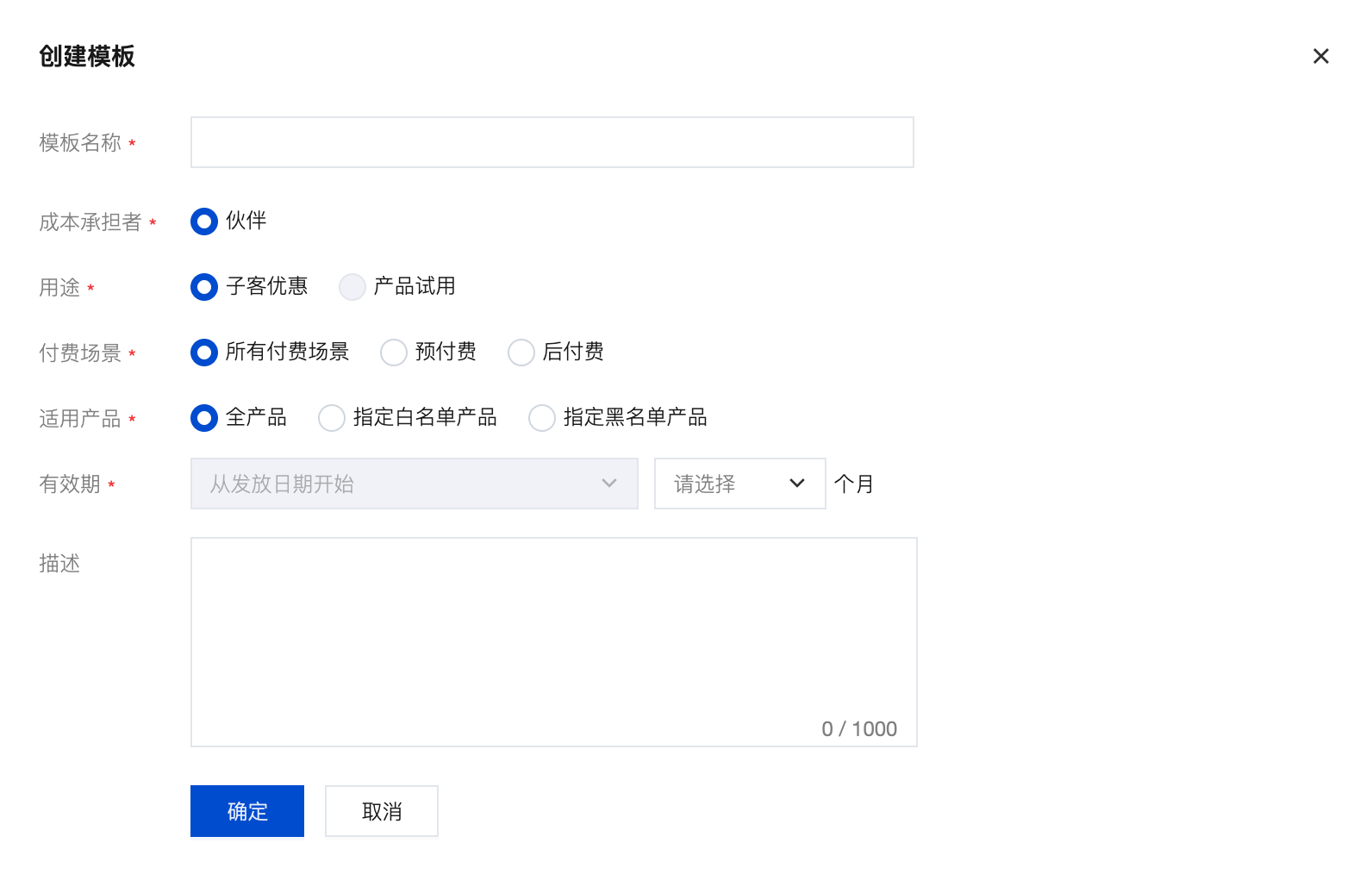Click the 个月 unit label

pyautogui.click(x=854, y=484)
